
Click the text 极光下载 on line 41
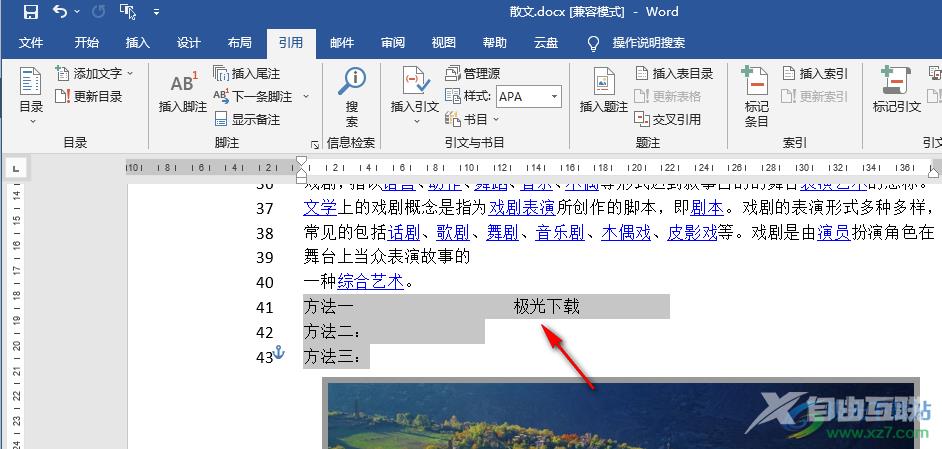point(547,307)
